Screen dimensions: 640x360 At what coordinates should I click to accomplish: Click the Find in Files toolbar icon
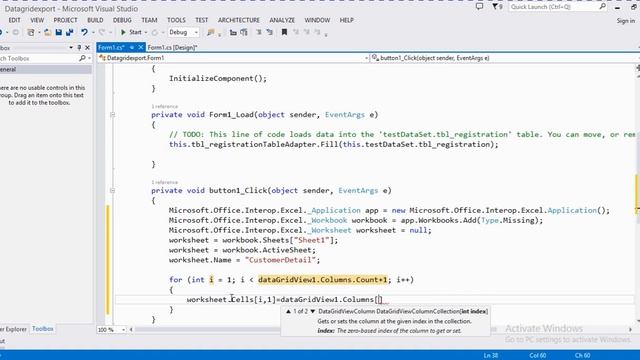point(211,32)
